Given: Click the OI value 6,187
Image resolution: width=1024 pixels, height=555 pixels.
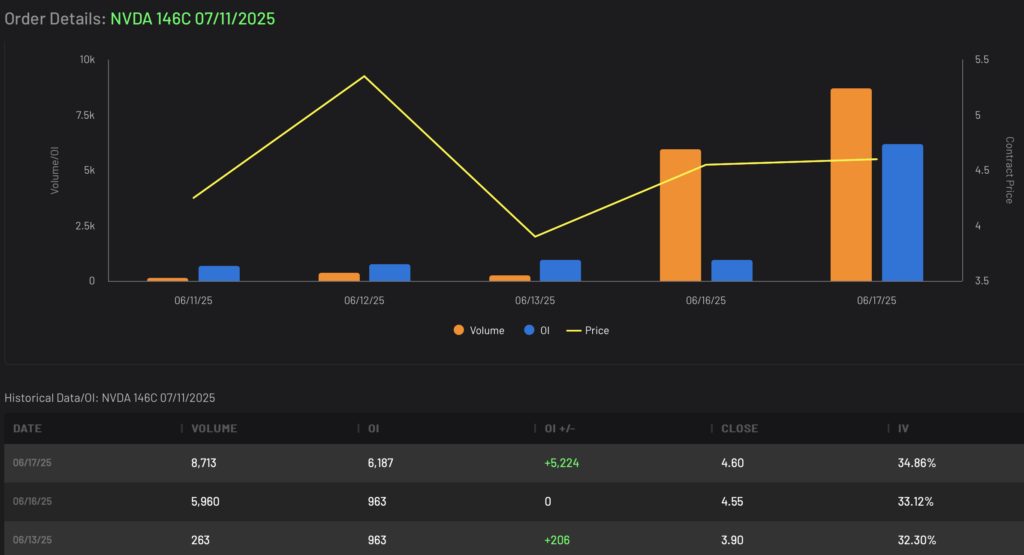Looking at the screenshot, I should [x=381, y=463].
